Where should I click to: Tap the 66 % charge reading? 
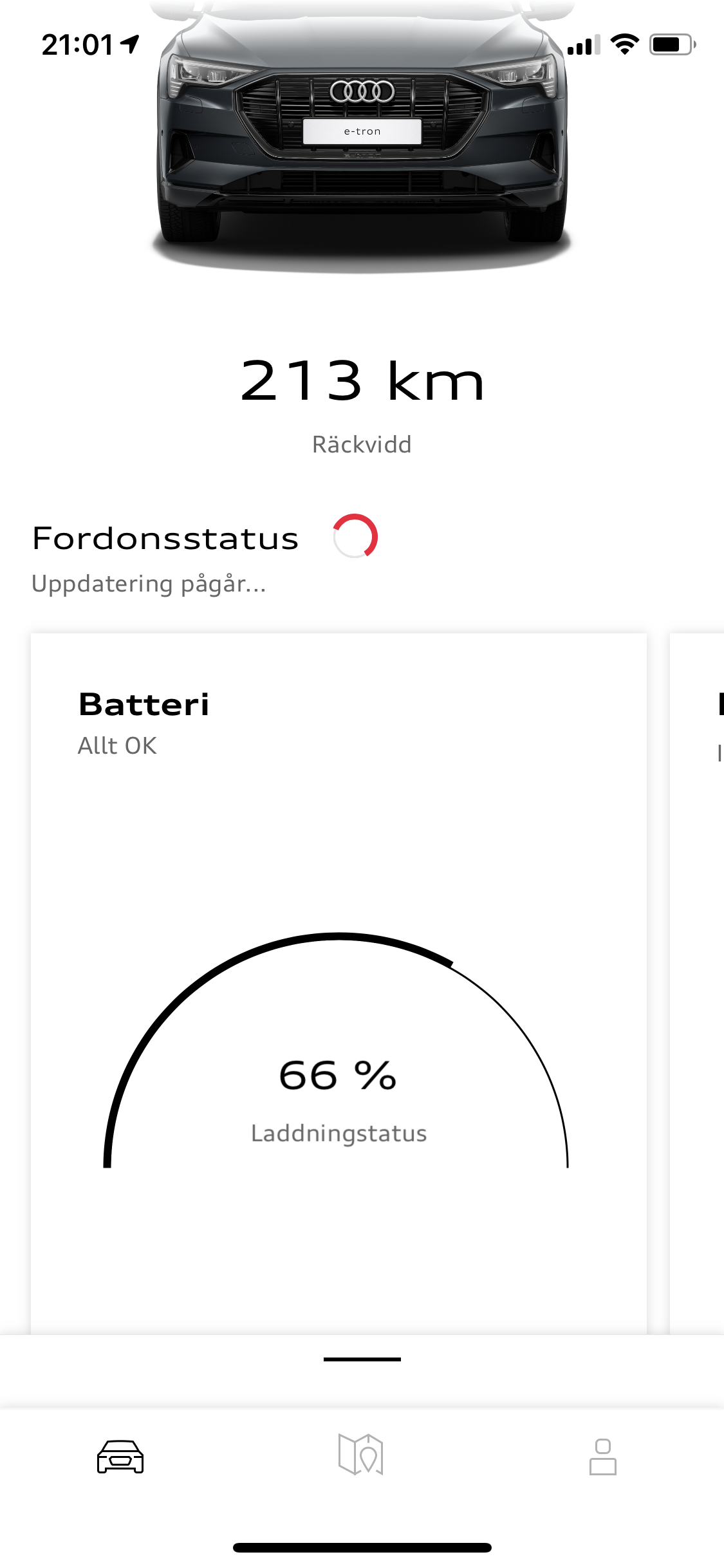(338, 1075)
